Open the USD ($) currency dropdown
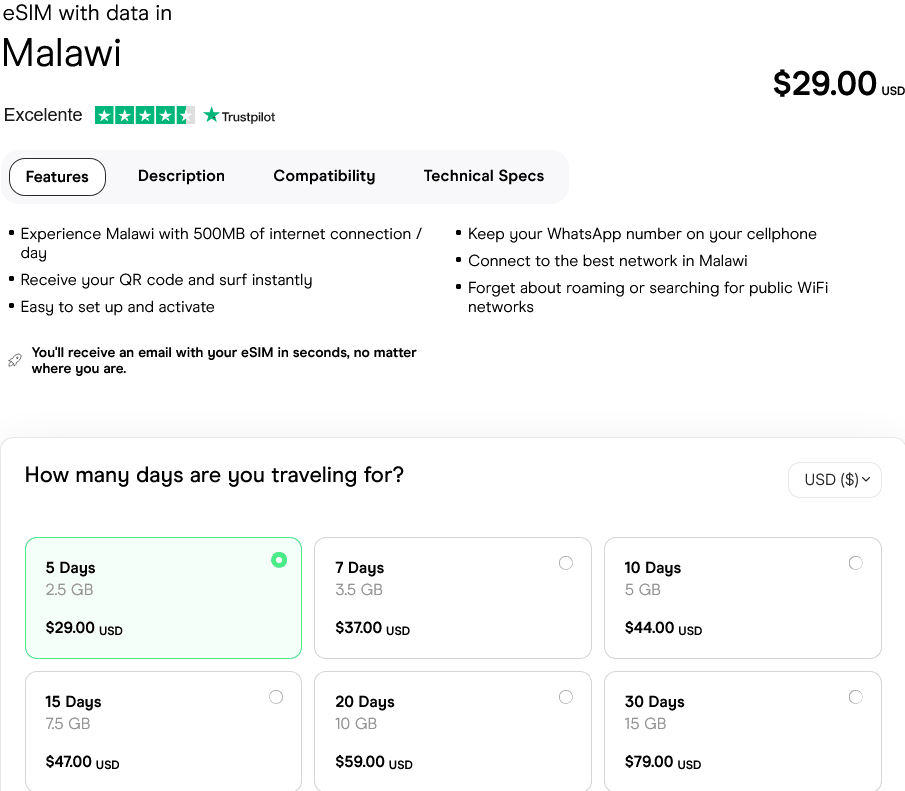This screenshot has width=905, height=791. click(835, 480)
